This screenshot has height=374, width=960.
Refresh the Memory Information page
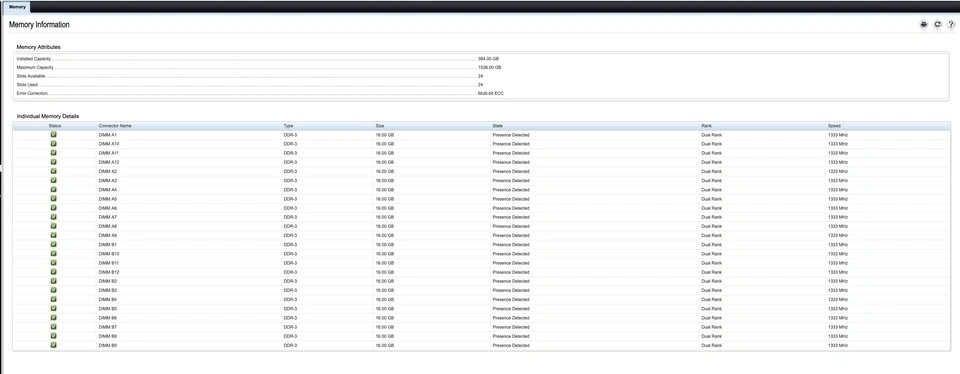937,24
